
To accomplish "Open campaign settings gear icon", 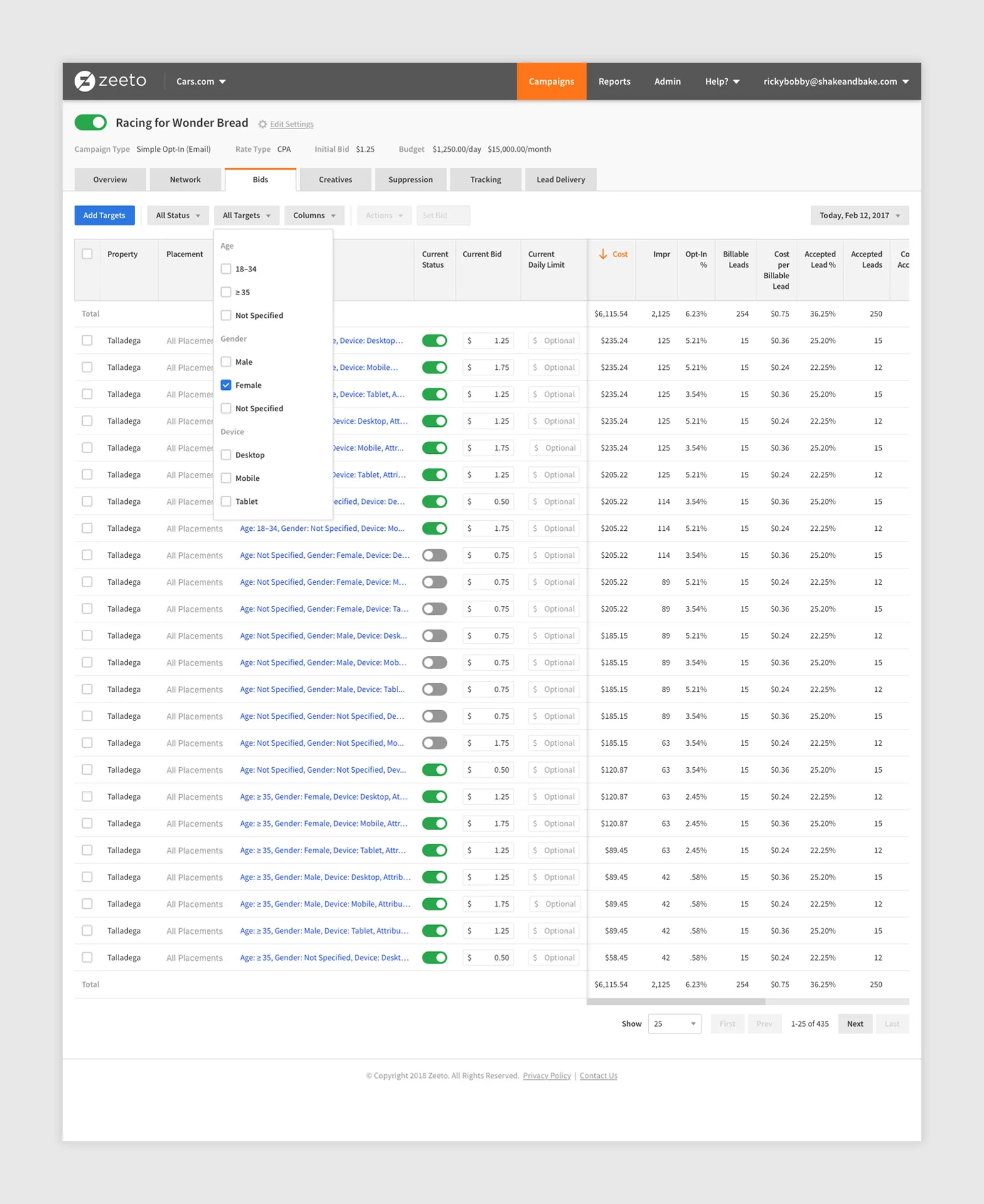I will click(x=263, y=124).
